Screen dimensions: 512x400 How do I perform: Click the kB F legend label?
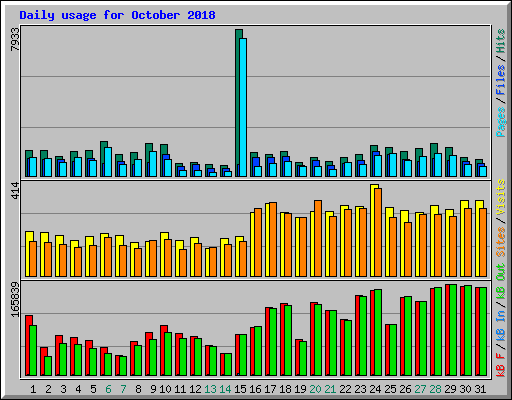(x=501, y=365)
